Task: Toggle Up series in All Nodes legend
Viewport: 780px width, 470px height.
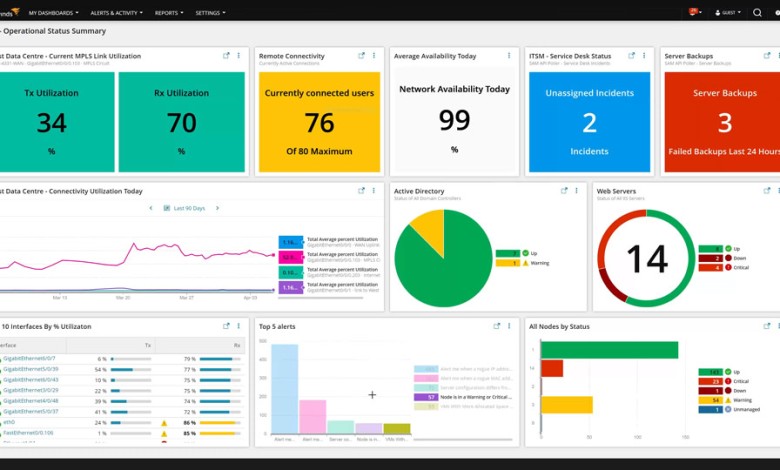Action: (x=719, y=372)
